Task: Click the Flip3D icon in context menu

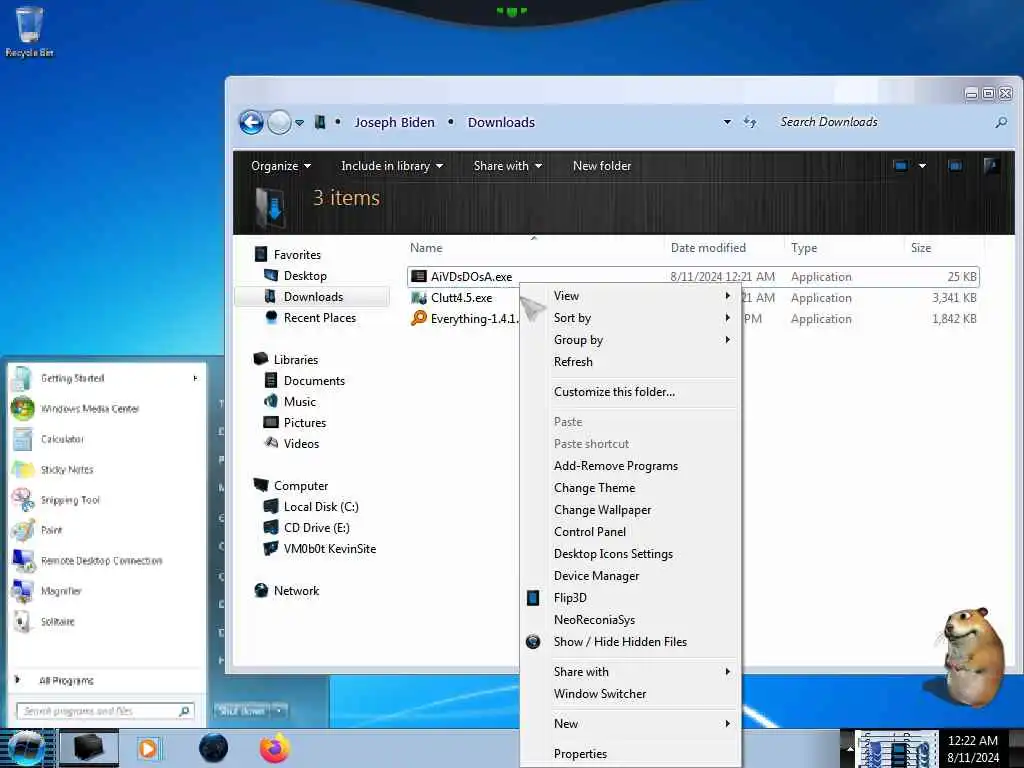Action: pos(533,598)
